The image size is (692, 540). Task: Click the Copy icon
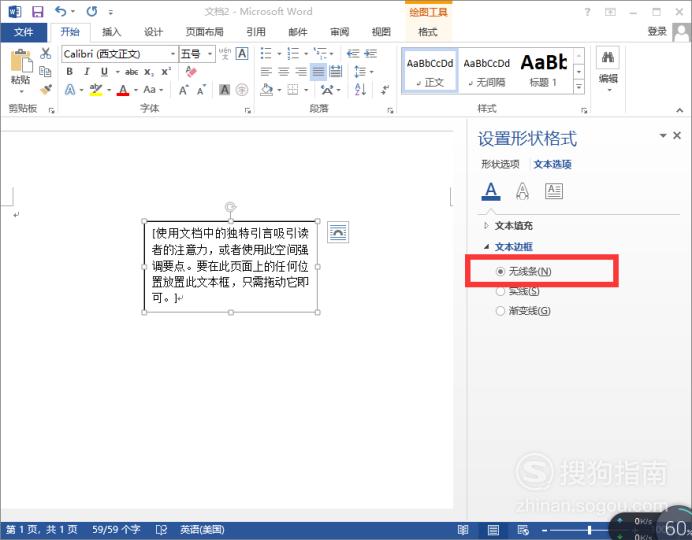pyautogui.click(x=45, y=71)
